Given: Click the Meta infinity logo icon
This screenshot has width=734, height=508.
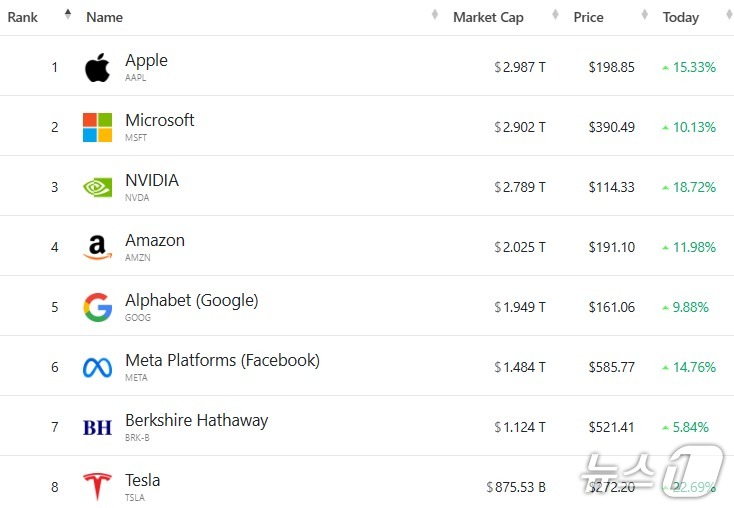Looking at the screenshot, I should point(97,368).
